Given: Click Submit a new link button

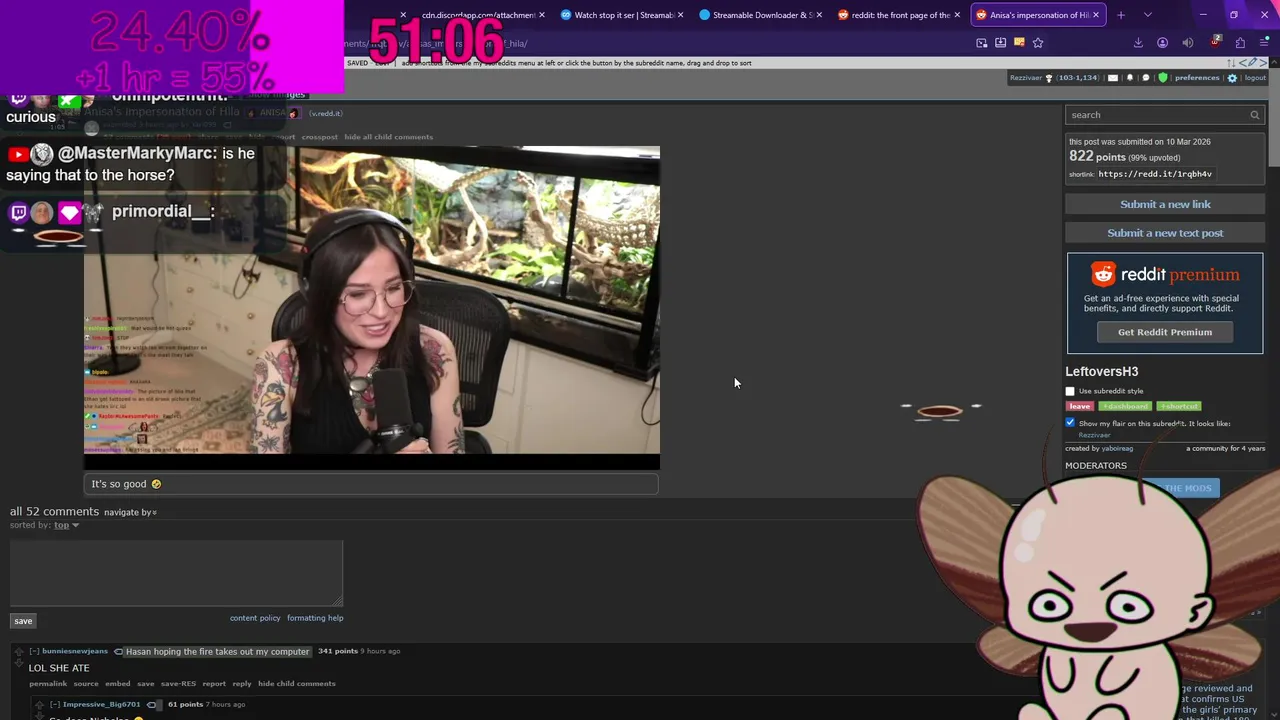Looking at the screenshot, I should point(1165,204).
